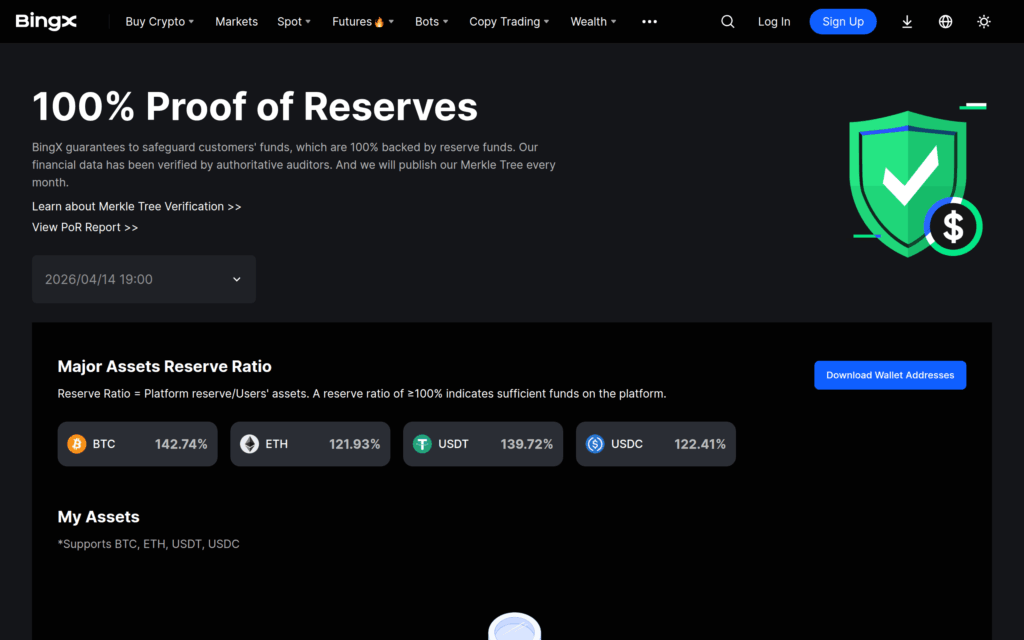This screenshot has width=1024, height=640.
Task: Click the USDC coin icon
Action: tap(595, 444)
